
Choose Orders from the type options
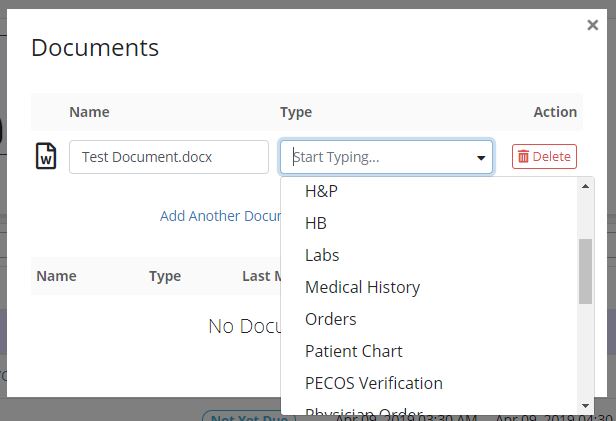[x=330, y=319]
